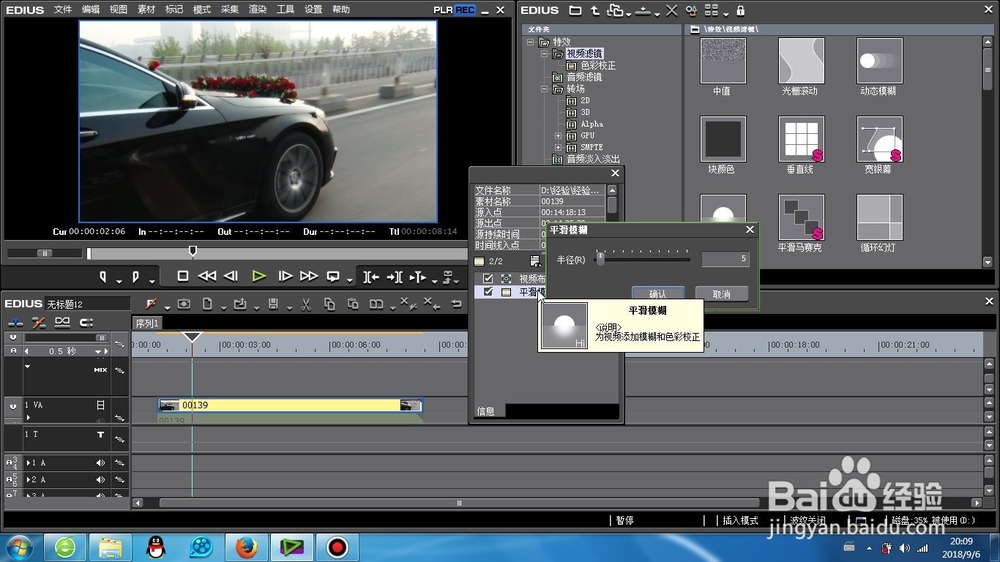The height and width of the screenshot is (562, 1000).
Task: Expand the SMPTE tree node
Action: 558,147
